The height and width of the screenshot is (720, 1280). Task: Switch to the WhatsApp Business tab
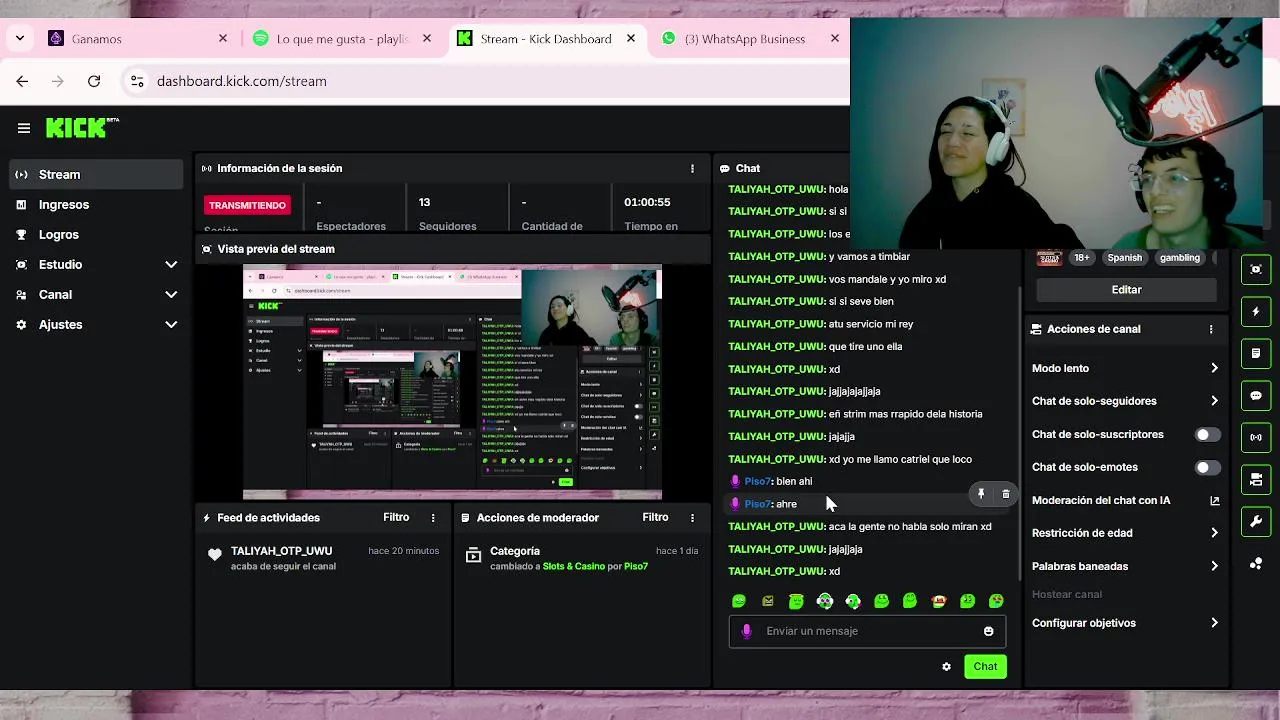(750, 39)
